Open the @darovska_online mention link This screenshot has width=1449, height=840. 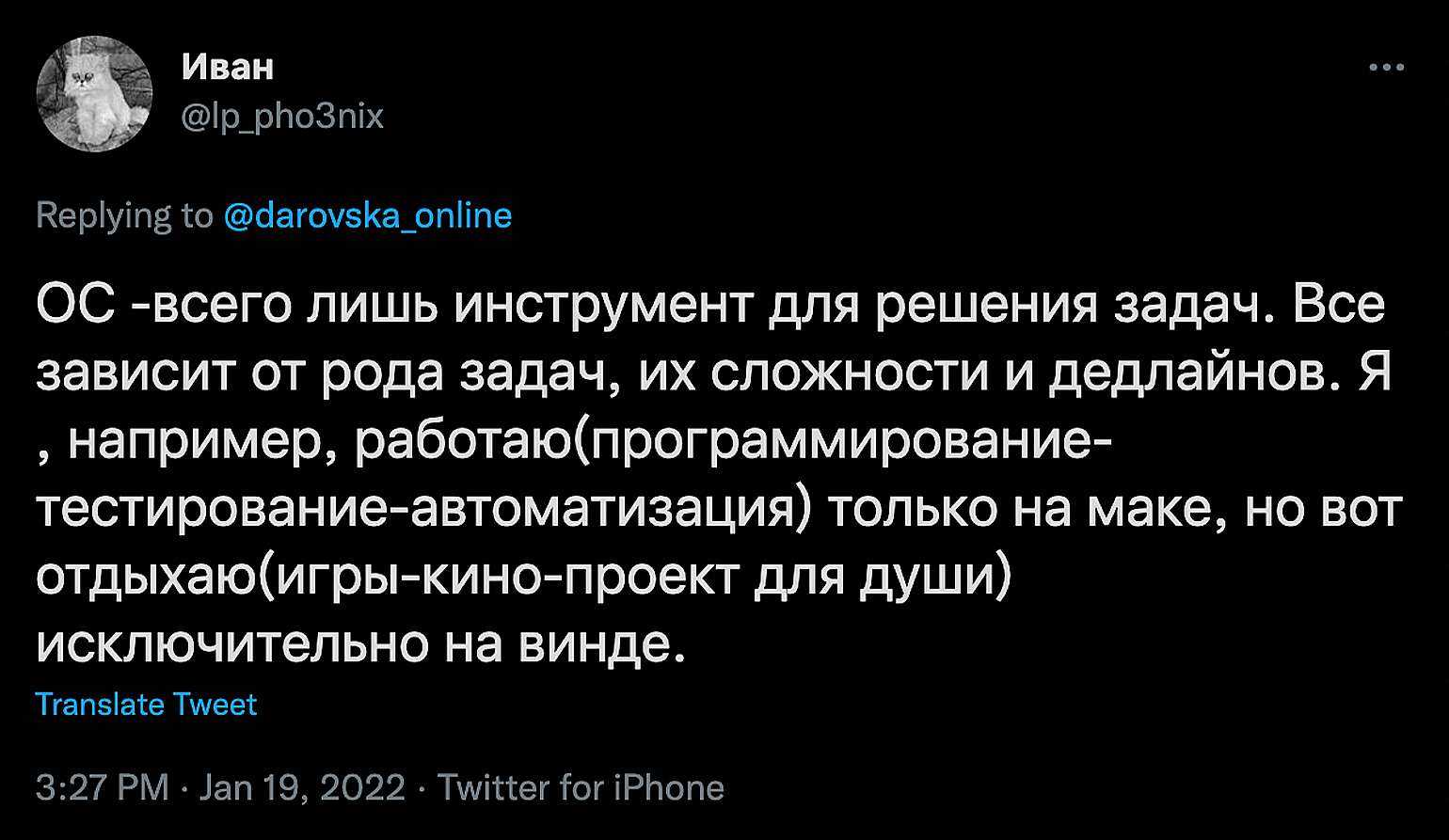pos(368,216)
